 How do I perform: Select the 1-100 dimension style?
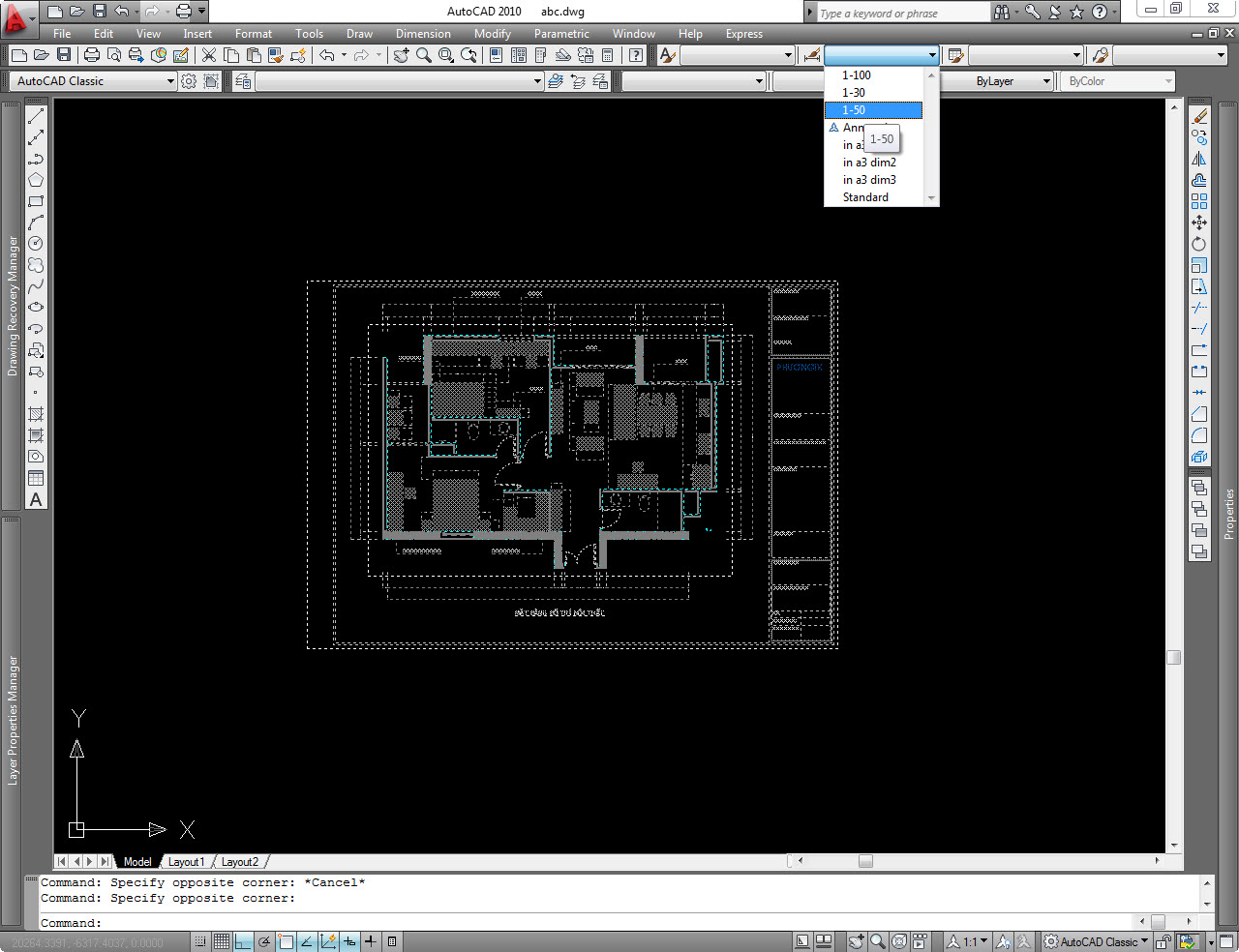873,75
